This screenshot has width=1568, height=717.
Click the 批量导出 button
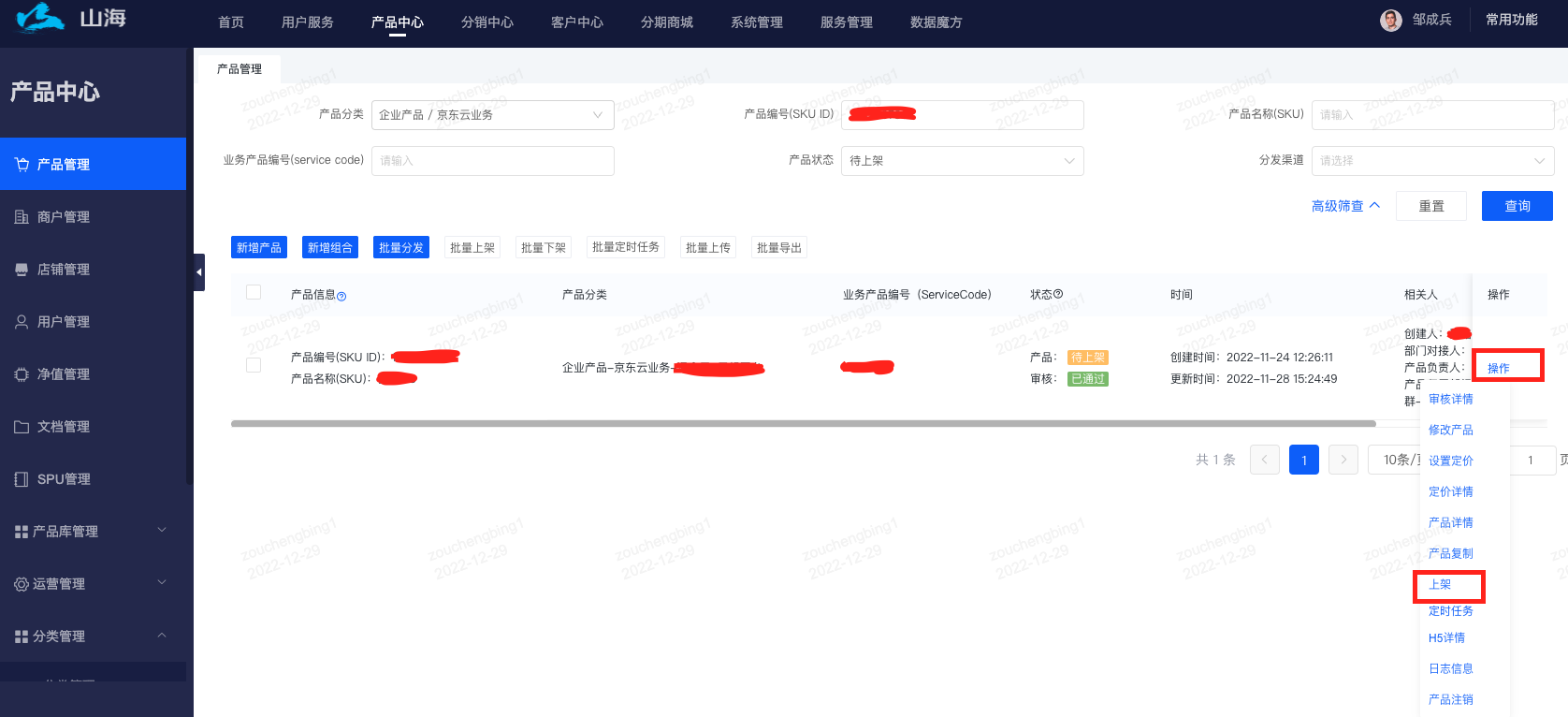(779, 247)
